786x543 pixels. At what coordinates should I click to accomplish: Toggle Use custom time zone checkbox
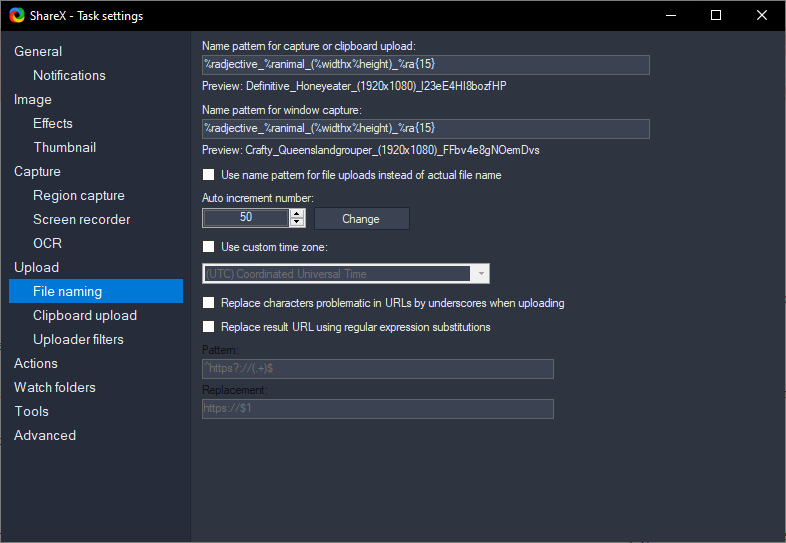pos(209,247)
